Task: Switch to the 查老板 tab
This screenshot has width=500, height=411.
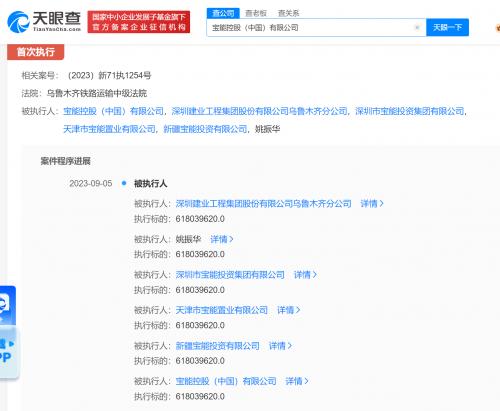Action: tap(256, 13)
